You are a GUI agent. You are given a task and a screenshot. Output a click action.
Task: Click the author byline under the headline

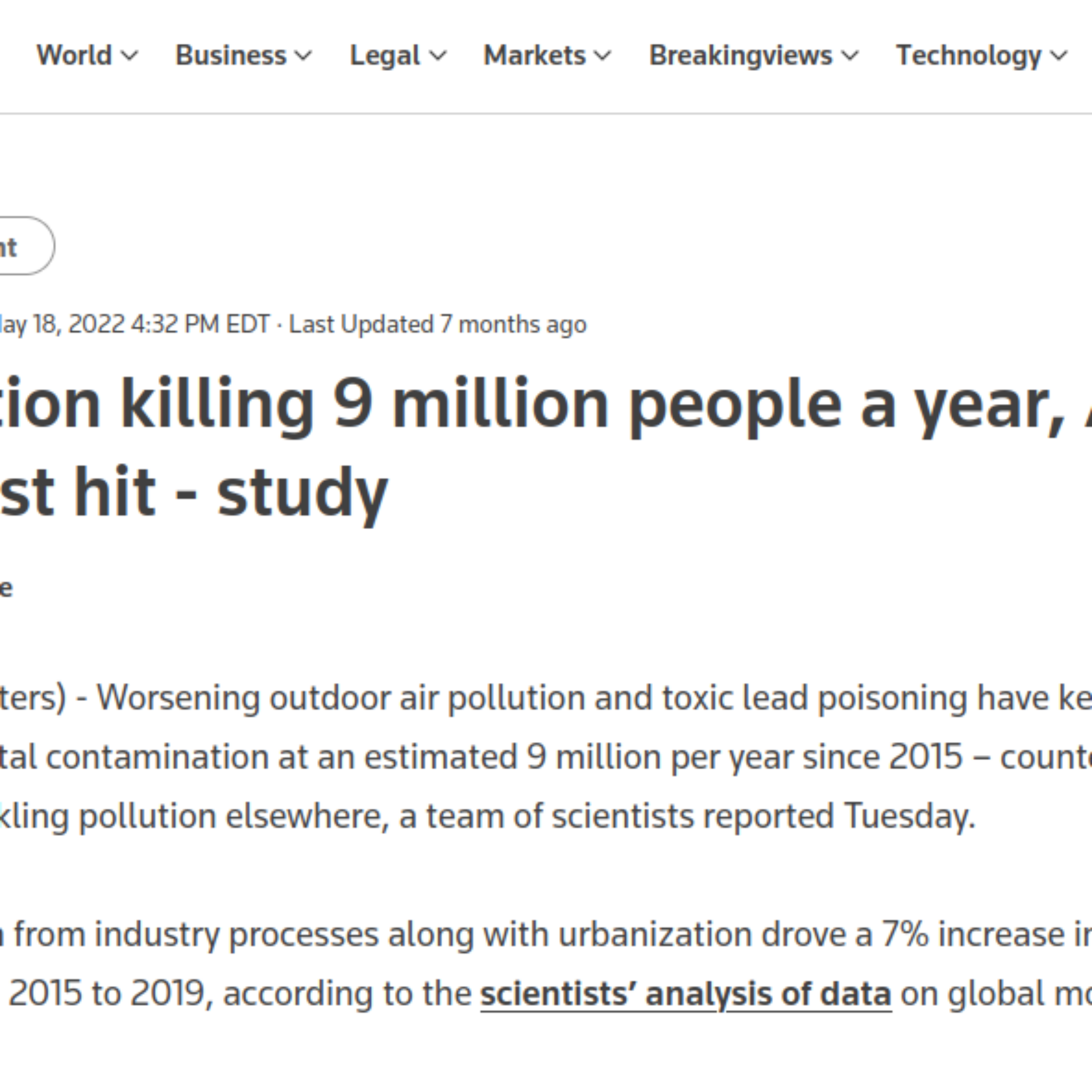tap(6, 588)
